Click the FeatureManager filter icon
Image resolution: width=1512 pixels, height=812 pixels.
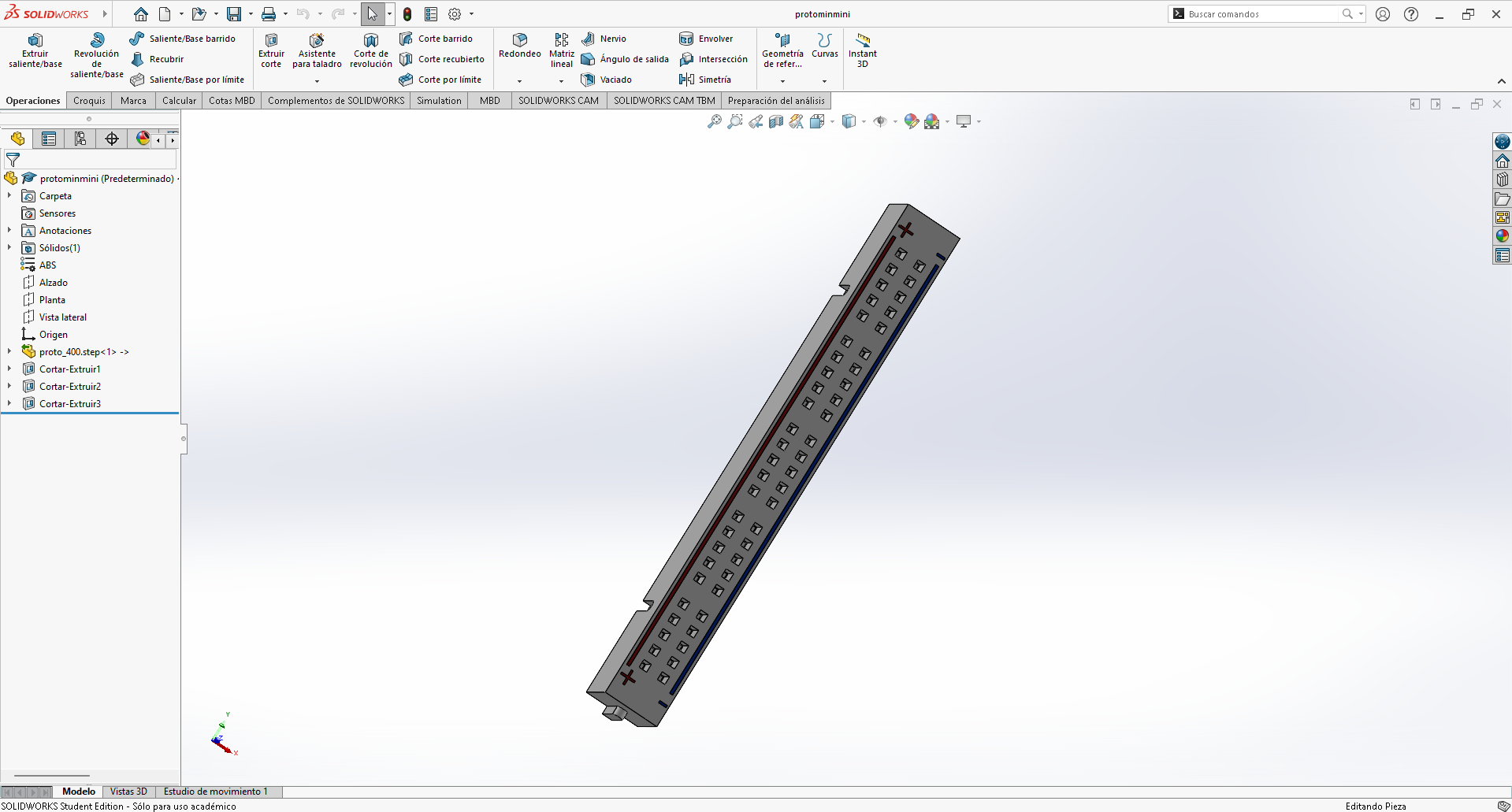[13, 160]
